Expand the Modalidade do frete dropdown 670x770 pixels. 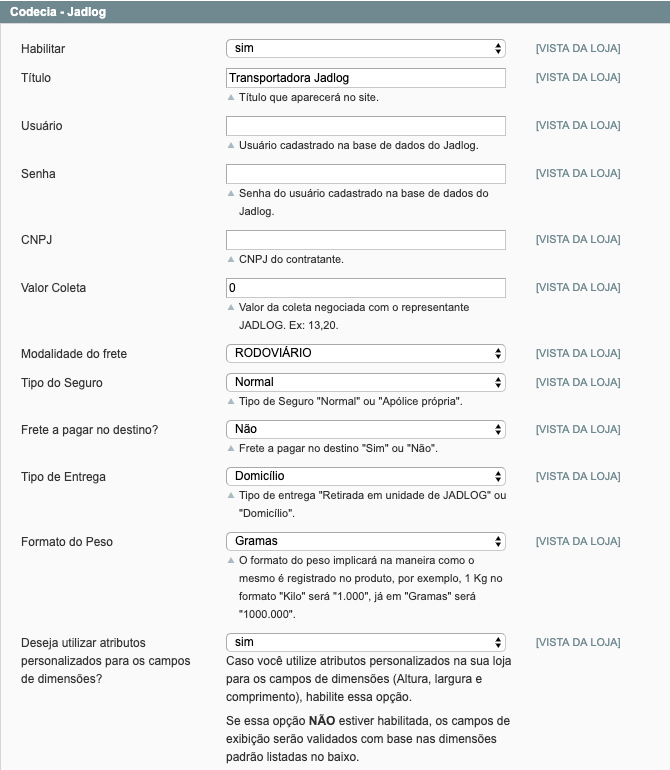coord(366,353)
